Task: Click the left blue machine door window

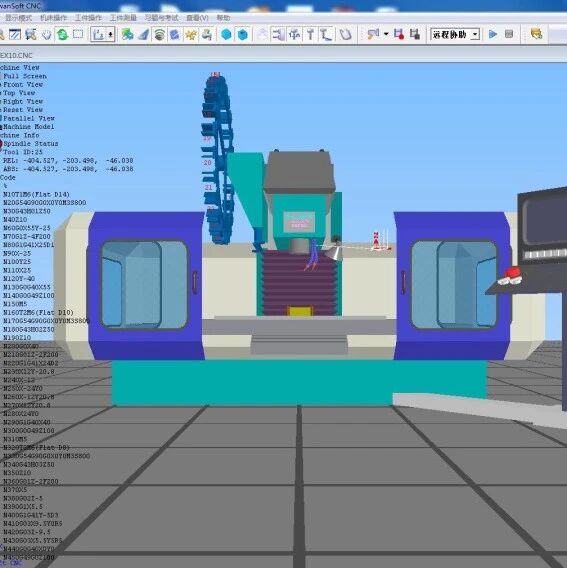Action: (x=145, y=285)
